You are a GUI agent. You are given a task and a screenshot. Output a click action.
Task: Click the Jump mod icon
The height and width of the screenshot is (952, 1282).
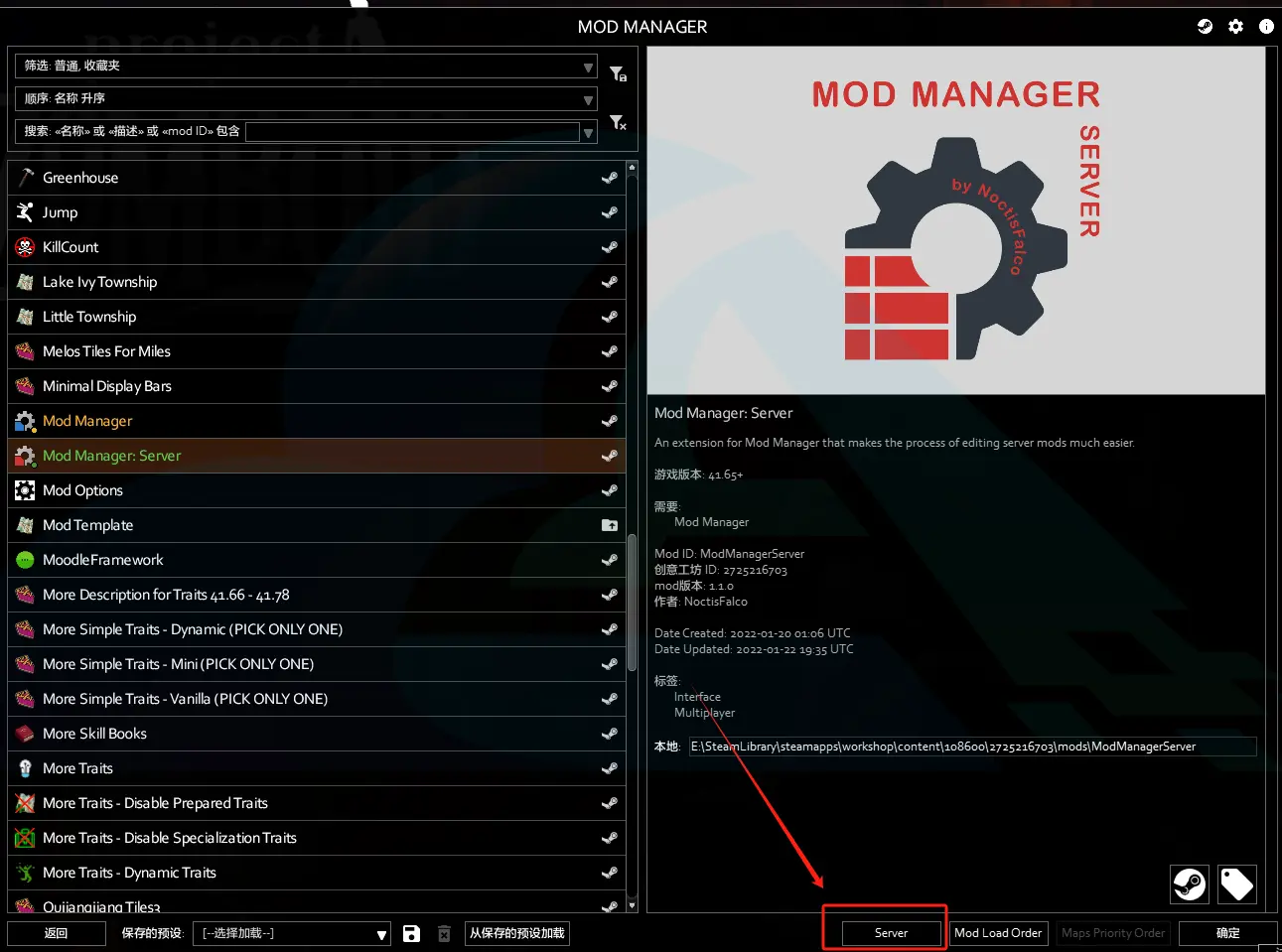(x=25, y=212)
